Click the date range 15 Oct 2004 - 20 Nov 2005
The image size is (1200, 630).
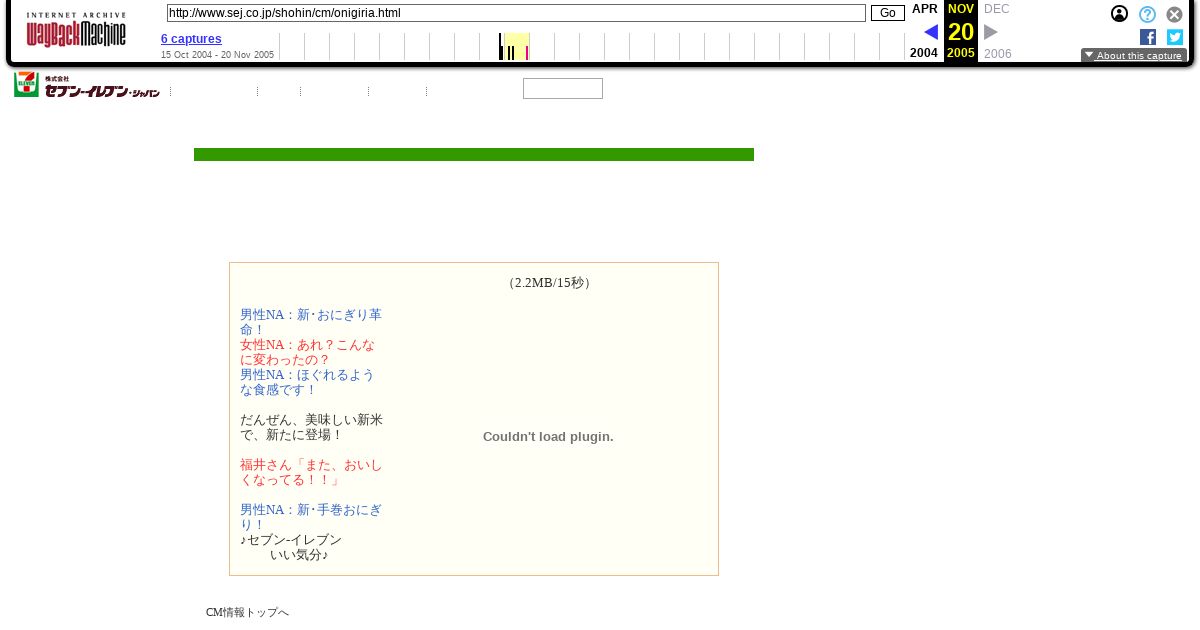click(217, 55)
